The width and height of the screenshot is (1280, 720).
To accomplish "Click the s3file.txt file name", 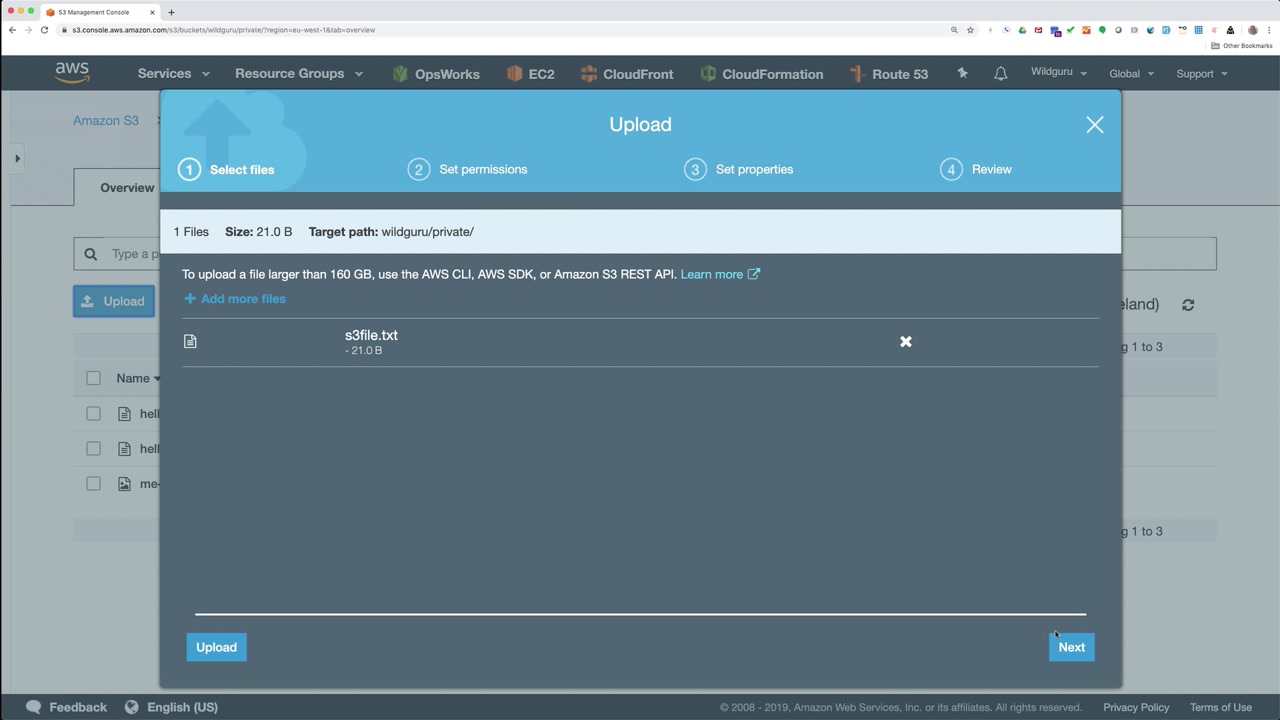I will coord(371,335).
